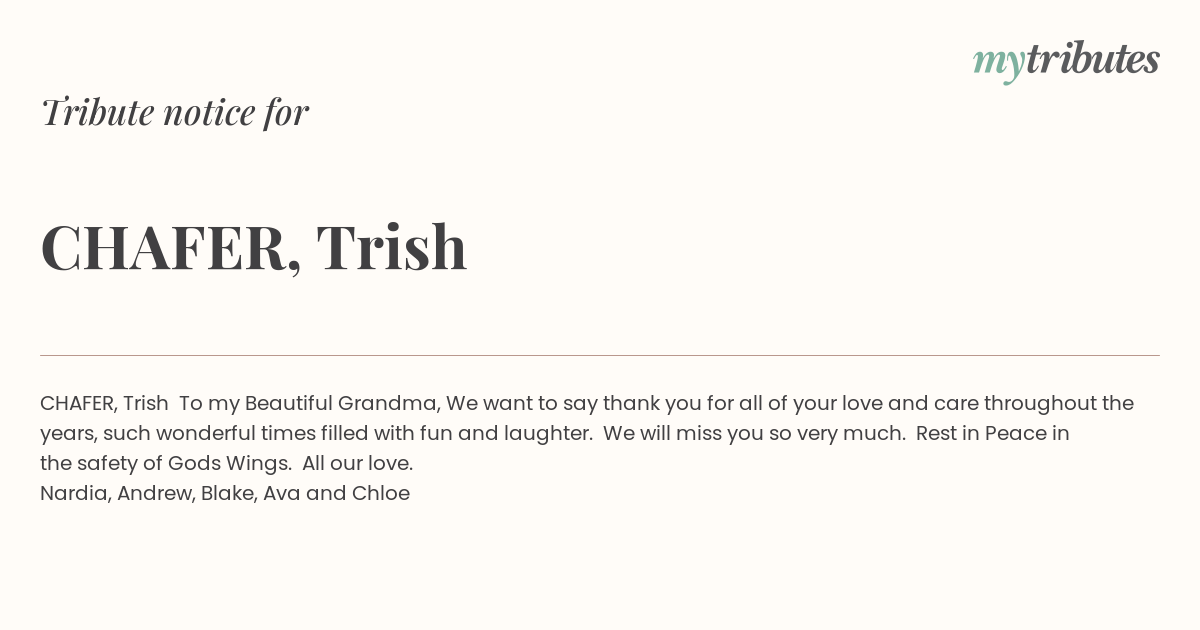1200x630 pixels.
Task: Click the grey 'tributes' part of logo
Action: point(1093,58)
